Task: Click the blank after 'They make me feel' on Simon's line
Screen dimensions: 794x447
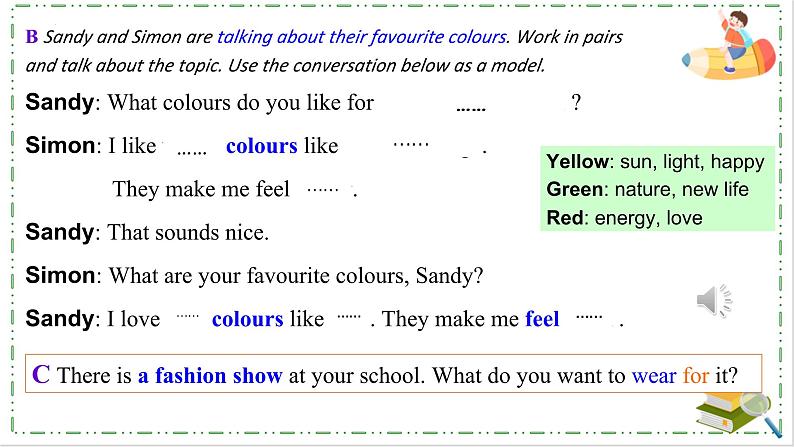Action: coord(323,190)
